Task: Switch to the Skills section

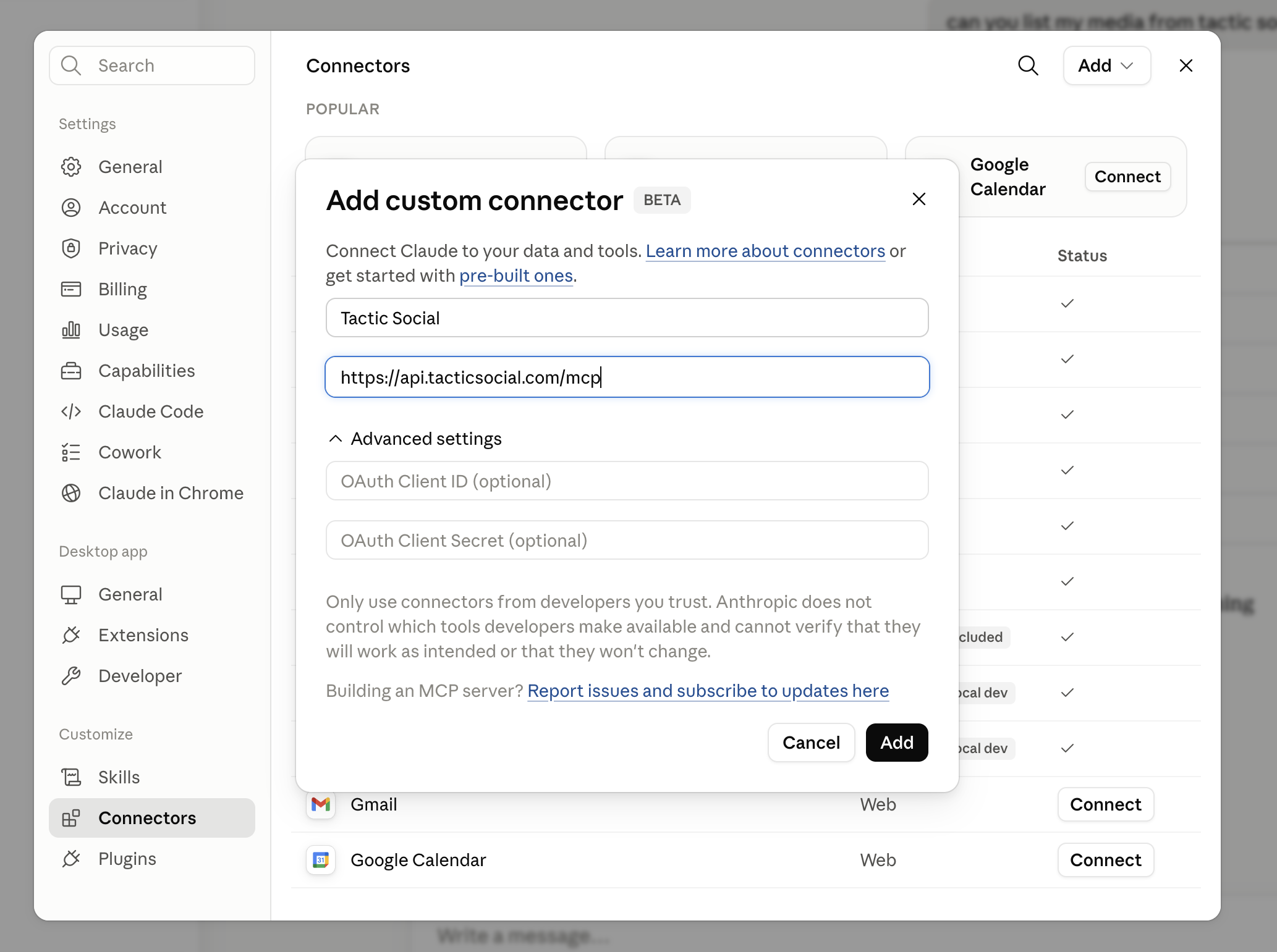Action: coord(152,777)
